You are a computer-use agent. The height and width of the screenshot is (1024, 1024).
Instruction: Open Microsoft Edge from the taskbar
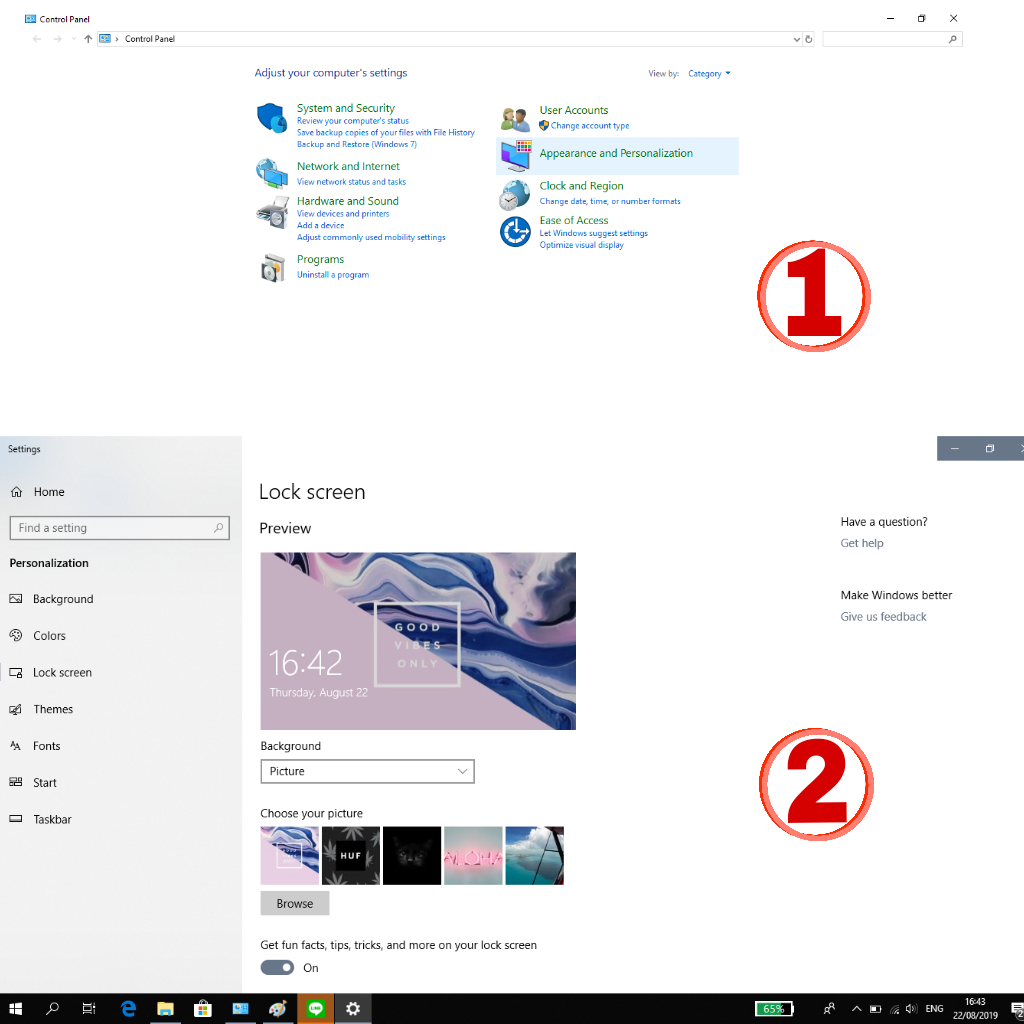click(x=128, y=1009)
